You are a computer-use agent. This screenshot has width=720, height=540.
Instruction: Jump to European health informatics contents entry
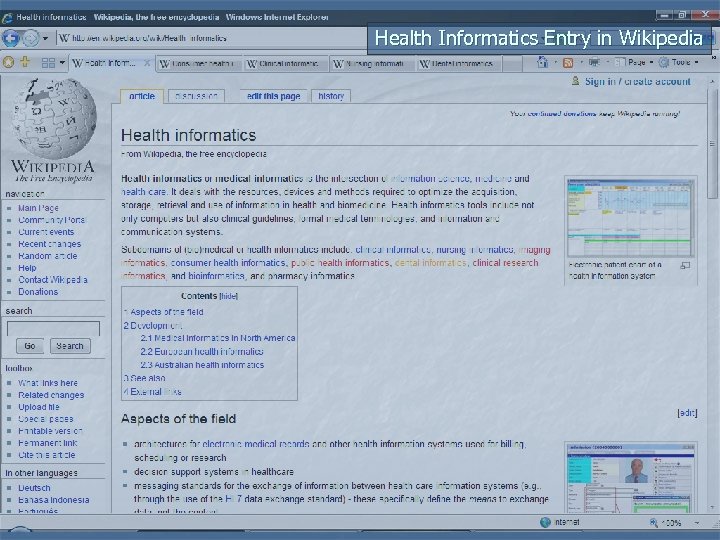(x=202, y=351)
